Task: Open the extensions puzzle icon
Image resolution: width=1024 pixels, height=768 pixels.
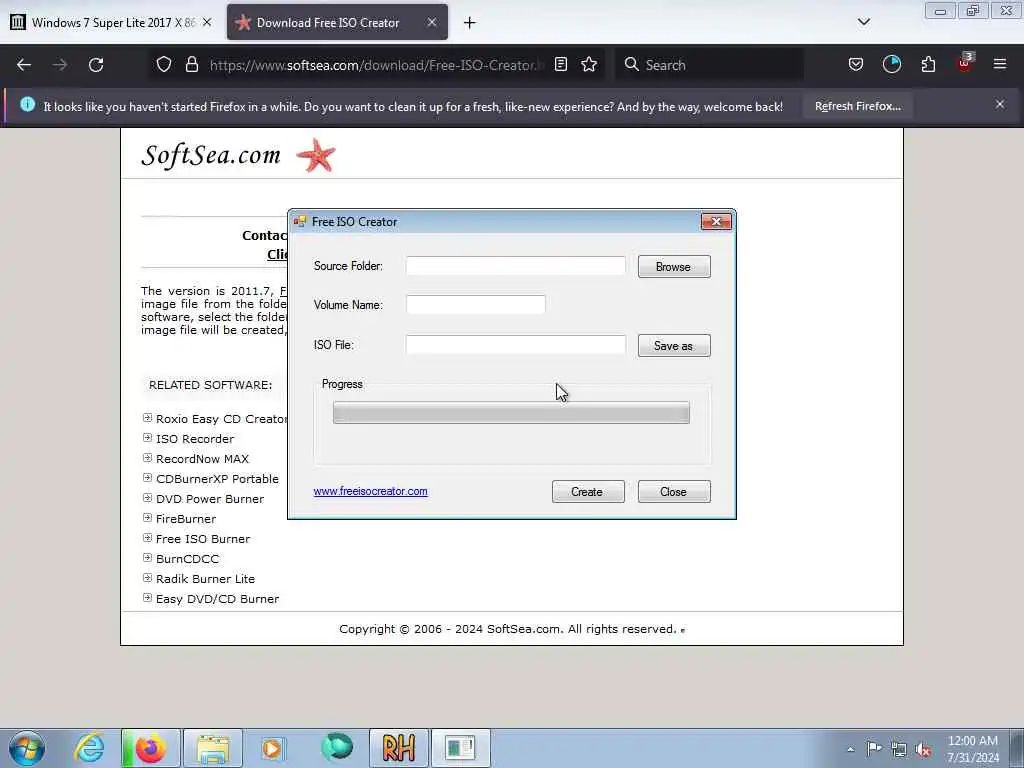Action: (928, 64)
